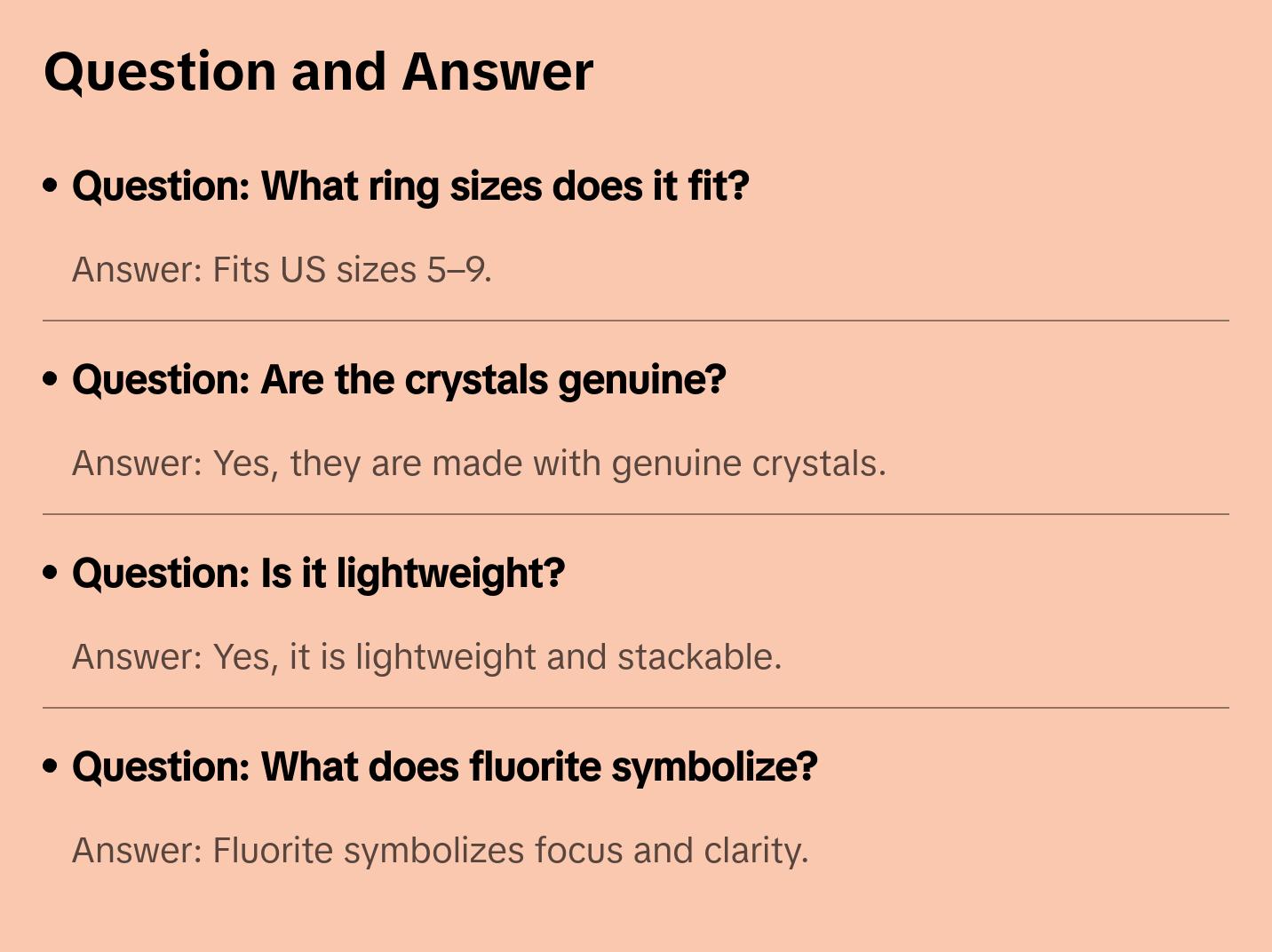The width and height of the screenshot is (1272, 952).
Task: Expand the "Is it lightweight?" question
Action: point(318,574)
